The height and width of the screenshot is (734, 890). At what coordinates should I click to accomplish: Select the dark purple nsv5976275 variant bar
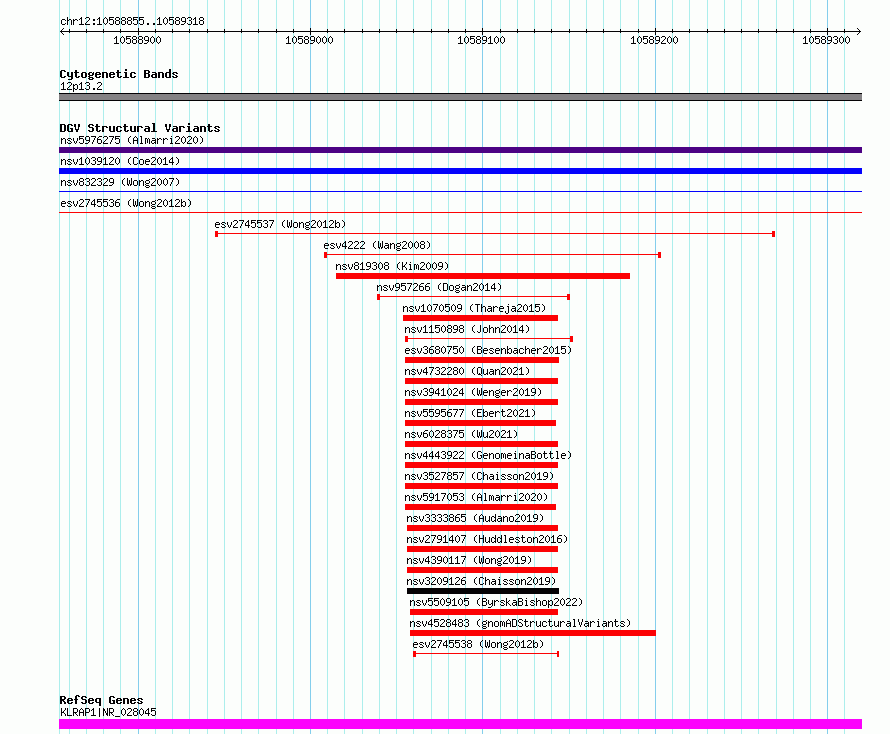coord(460,150)
